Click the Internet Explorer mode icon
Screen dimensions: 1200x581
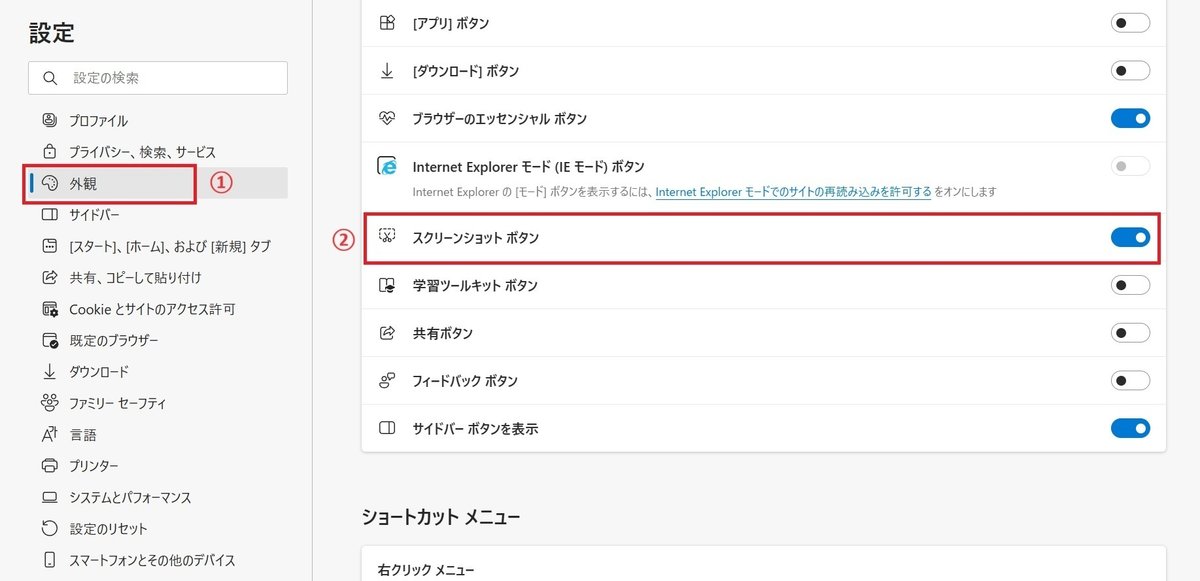pos(388,167)
